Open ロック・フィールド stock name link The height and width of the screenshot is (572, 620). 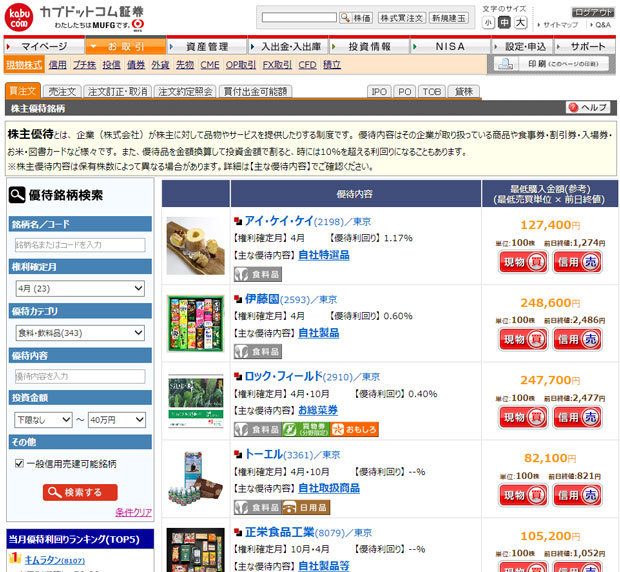(x=283, y=376)
